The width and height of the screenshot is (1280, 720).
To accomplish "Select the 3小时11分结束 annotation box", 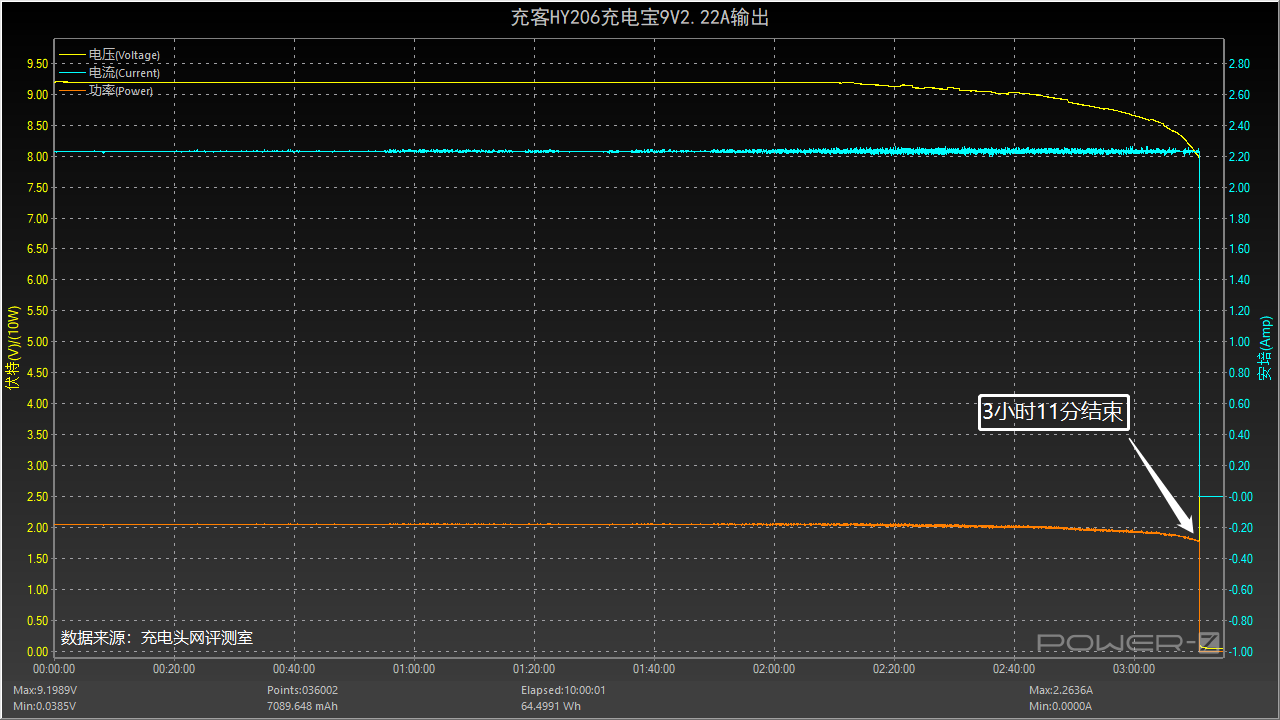I will click(x=1053, y=411).
